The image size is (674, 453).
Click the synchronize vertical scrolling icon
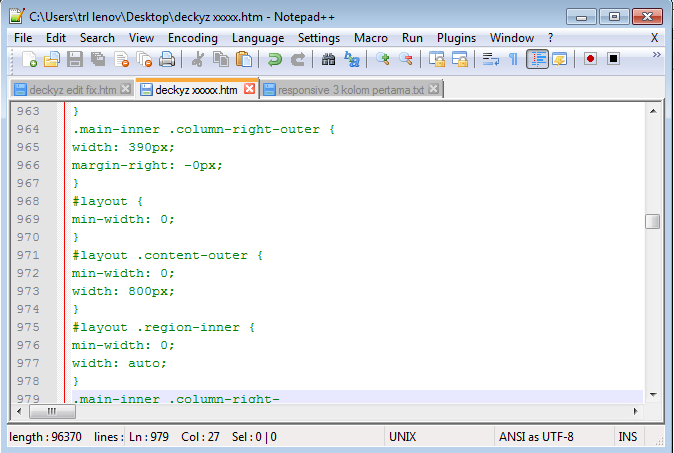pyautogui.click(x=437, y=59)
